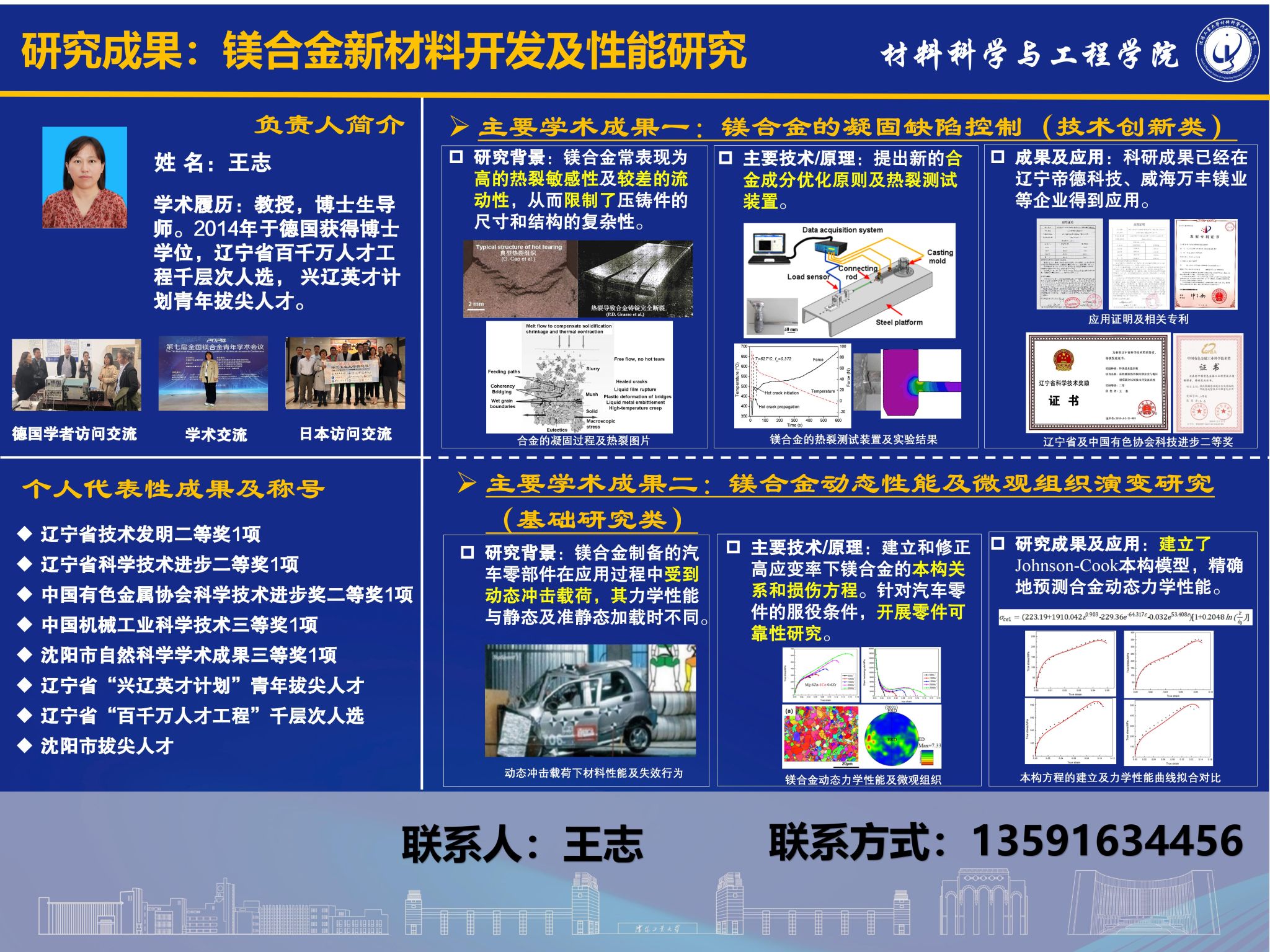Open the 日本访问交流 group photo
Image resolution: width=1270 pixels, height=952 pixels.
pos(345,373)
